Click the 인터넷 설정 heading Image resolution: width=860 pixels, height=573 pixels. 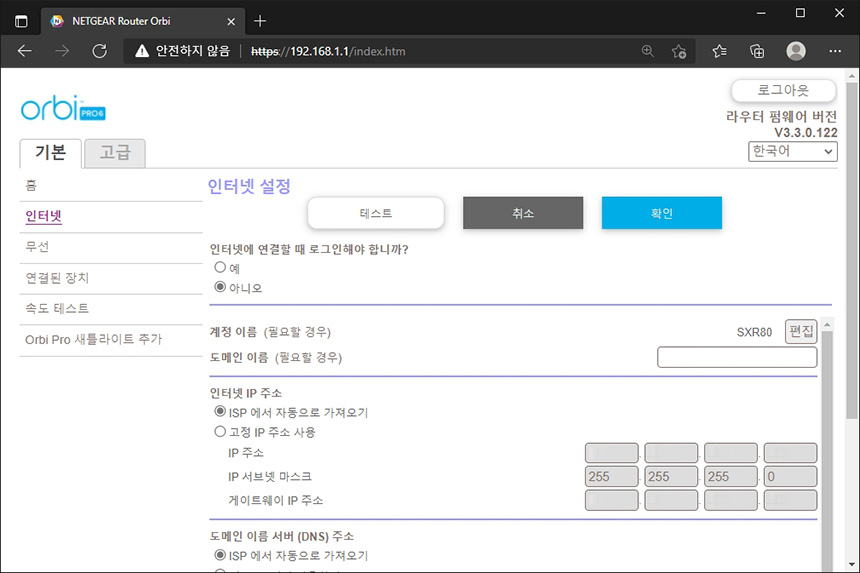click(249, 186)
